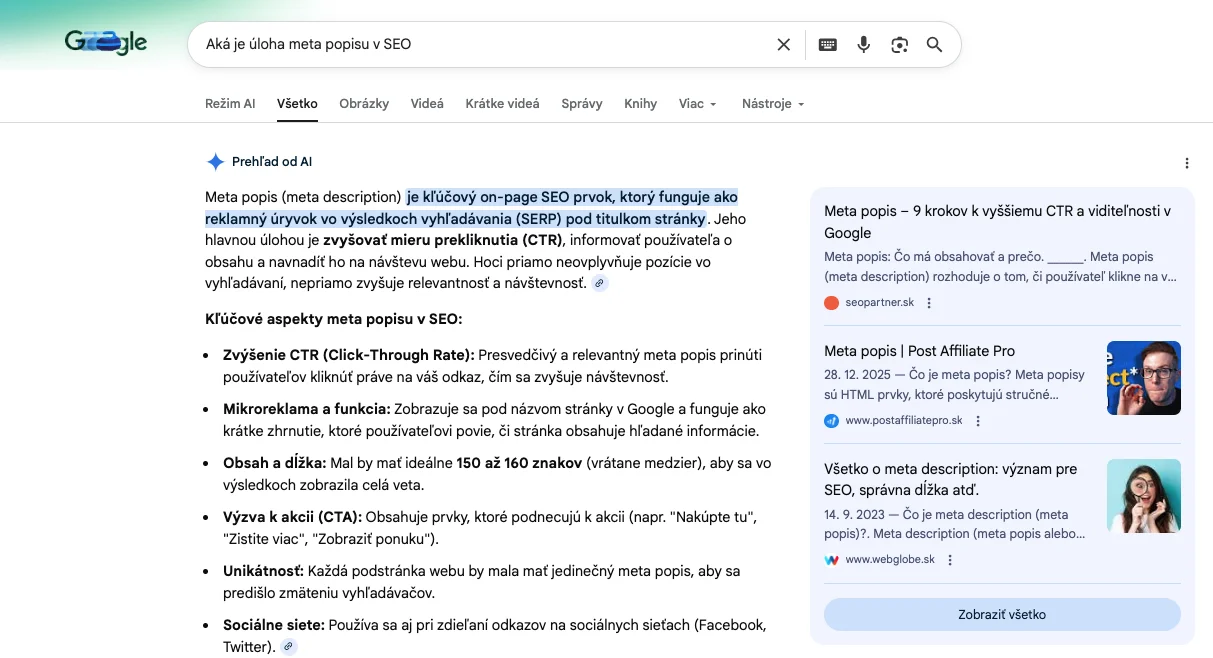
Task: Click into the search query field
Action: 480,45
